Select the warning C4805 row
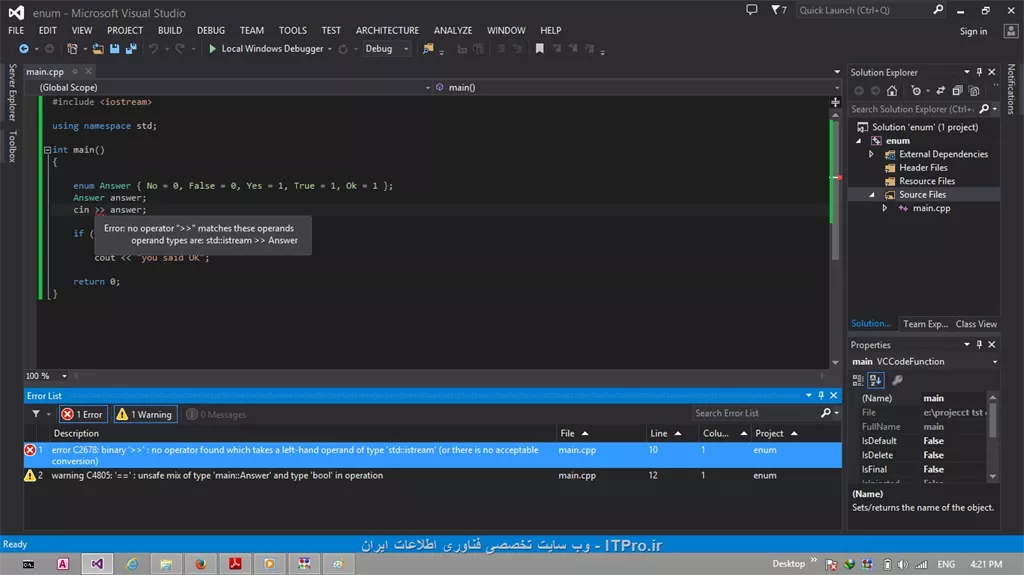This screenshot has height=575, width=1024. (x=432, y=476)
